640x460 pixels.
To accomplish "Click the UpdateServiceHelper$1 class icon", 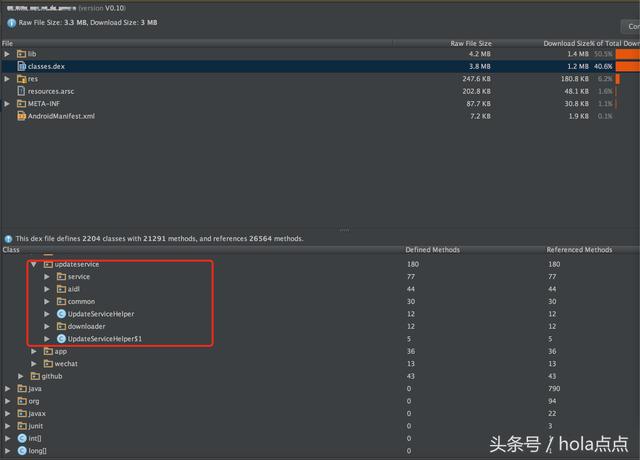I will tap(61, 339).
